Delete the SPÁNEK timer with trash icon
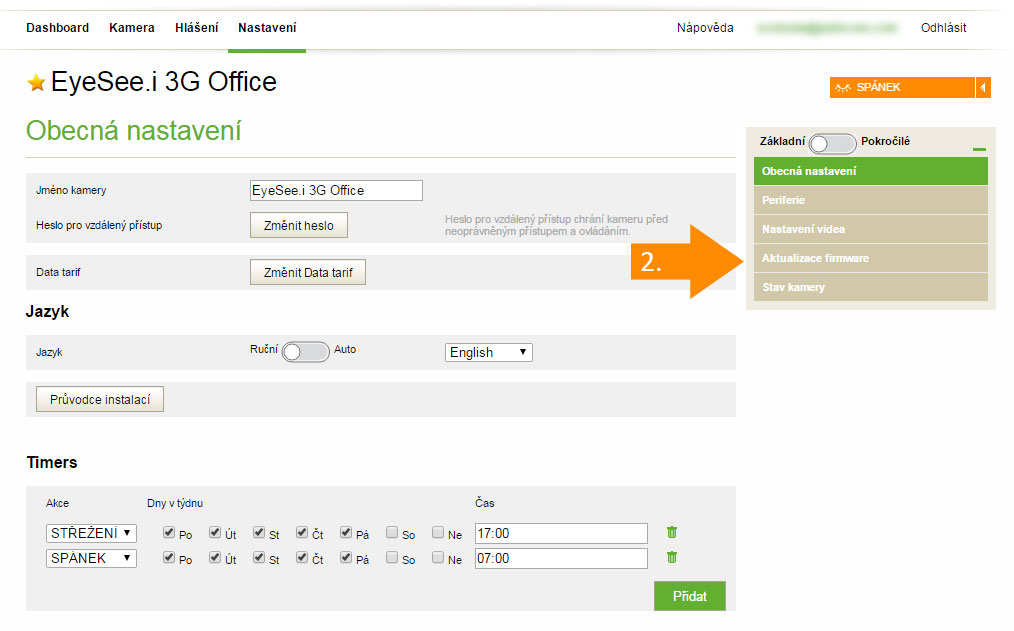The height and width of the screenshot is (631, 1014). coord(672,557)
